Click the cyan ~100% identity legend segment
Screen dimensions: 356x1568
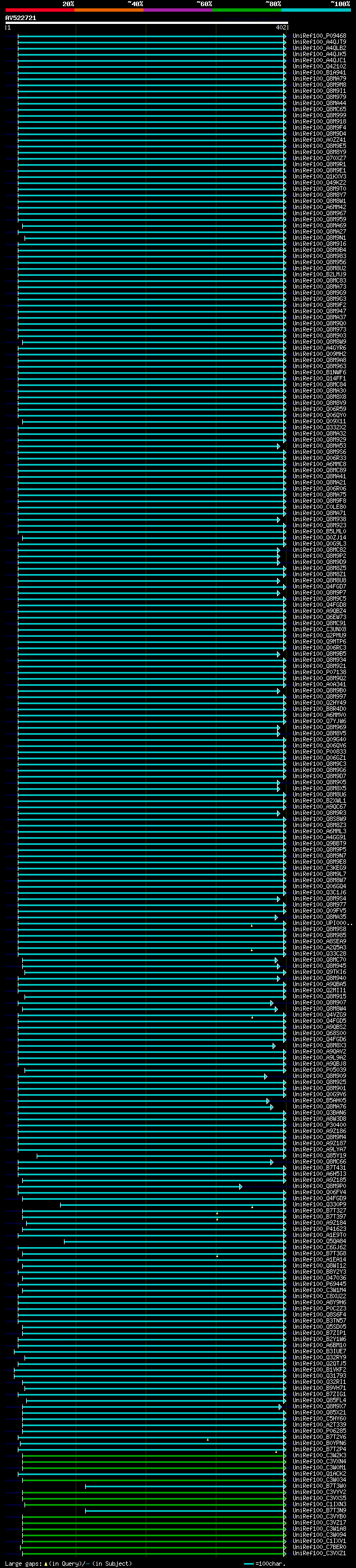316,10
